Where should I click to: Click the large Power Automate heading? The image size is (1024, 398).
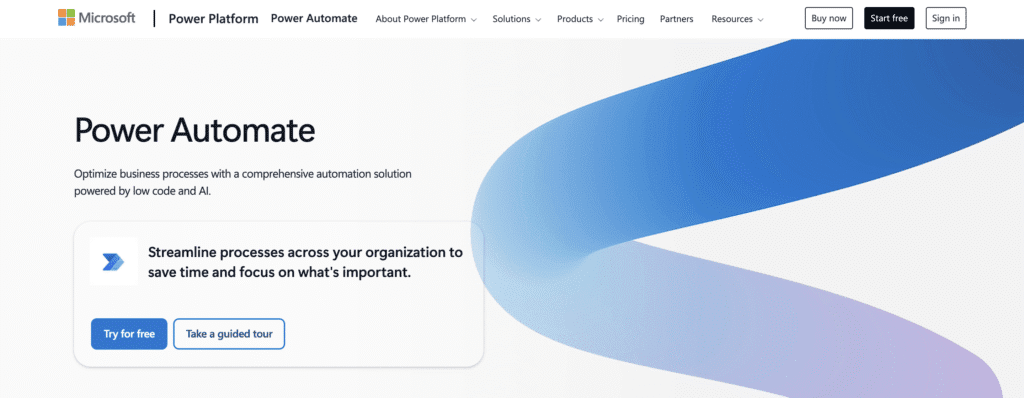[x=195, y=130]
